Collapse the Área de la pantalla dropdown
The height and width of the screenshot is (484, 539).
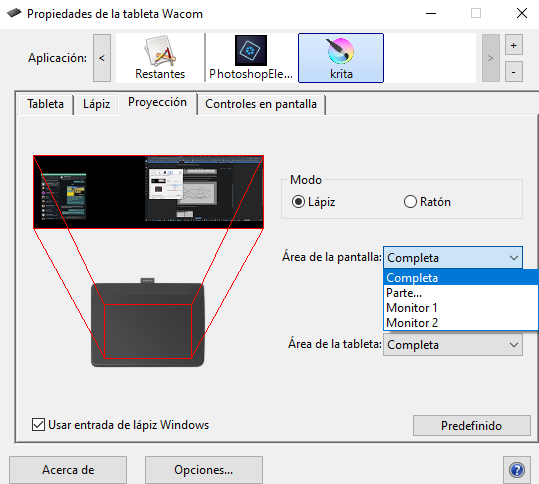[453, 257]
